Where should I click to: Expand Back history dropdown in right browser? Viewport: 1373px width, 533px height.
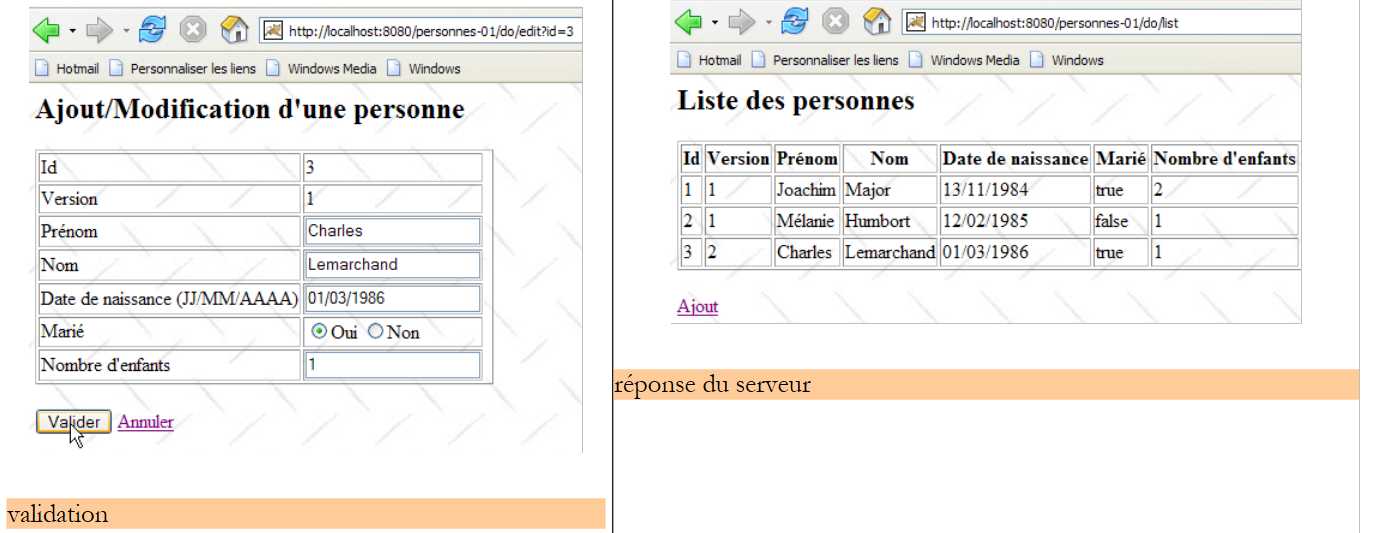714,22
